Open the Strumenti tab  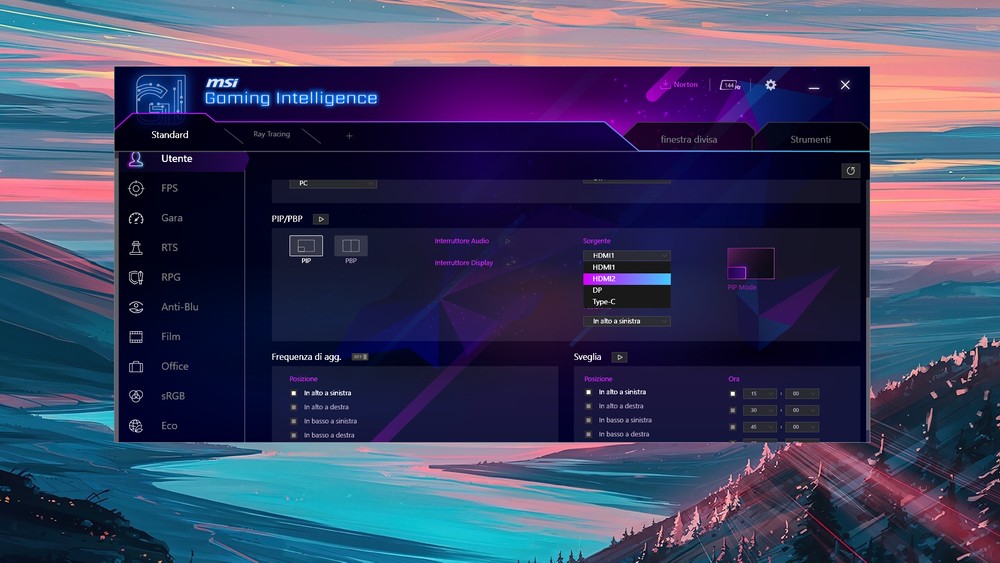(811, 139)
